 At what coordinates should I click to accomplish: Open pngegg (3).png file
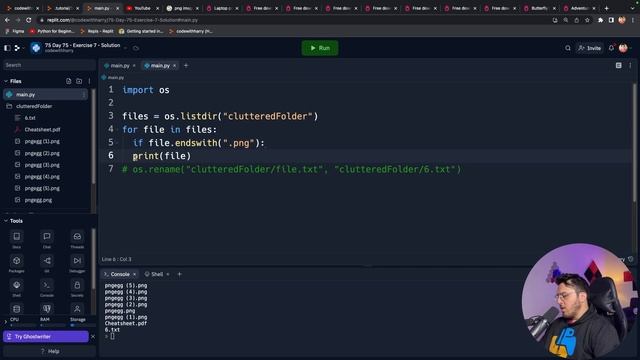point(42,165)
